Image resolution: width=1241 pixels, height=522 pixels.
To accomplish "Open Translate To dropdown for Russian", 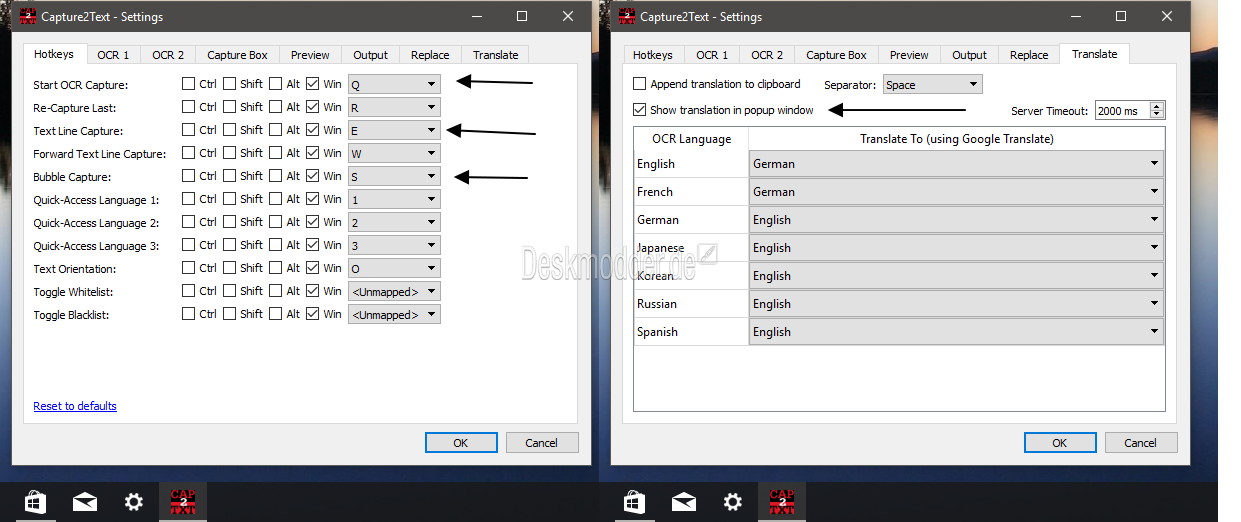I will pos(956,303).
